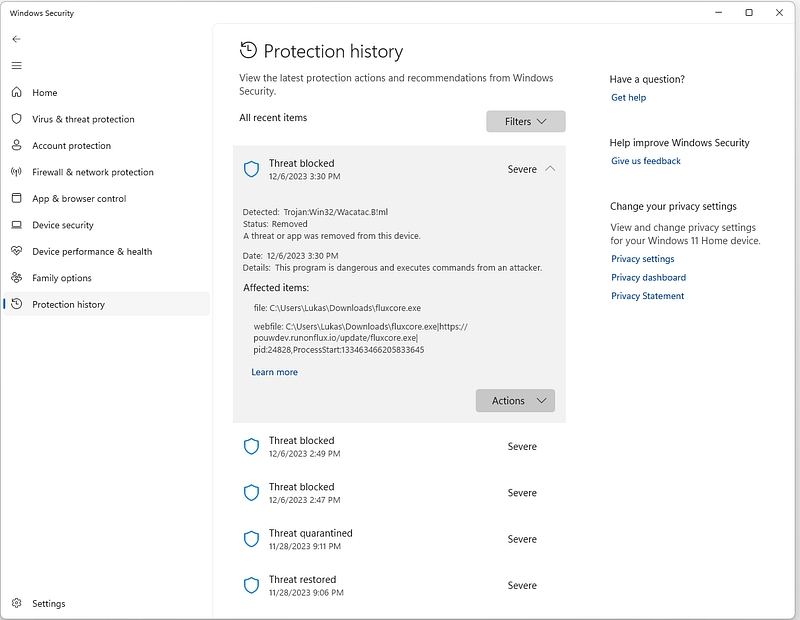
Task: Select the Virus & threat protection shield icon
Action: [x=16, y=118]
